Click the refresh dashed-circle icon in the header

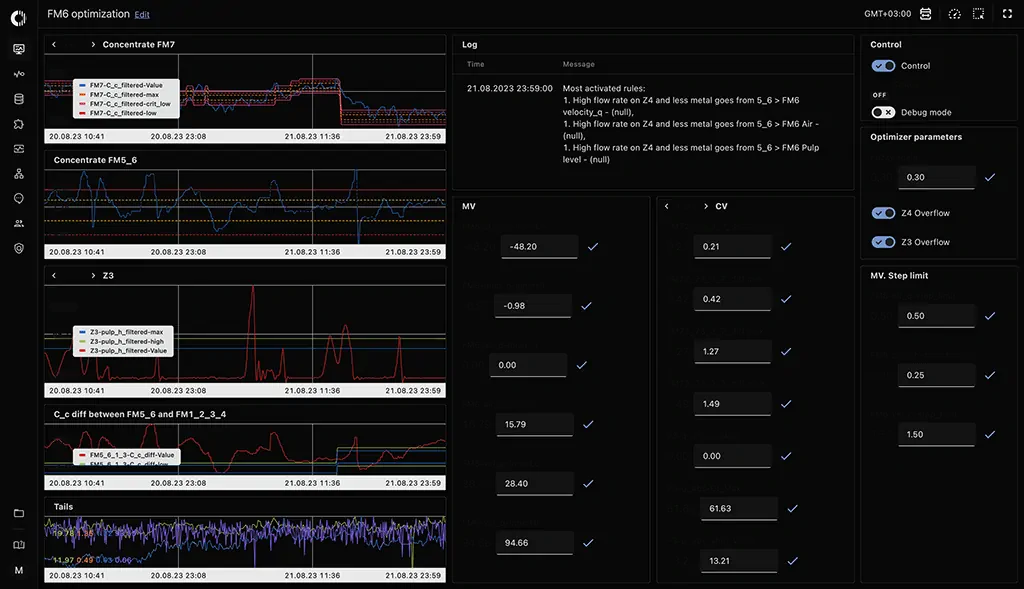pos(953,14)
